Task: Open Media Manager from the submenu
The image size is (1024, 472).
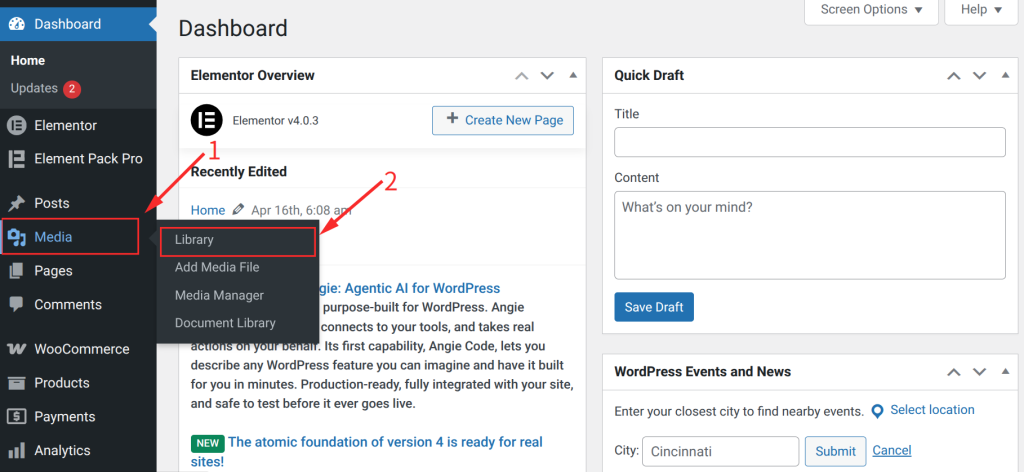Action: click(219, 296)
